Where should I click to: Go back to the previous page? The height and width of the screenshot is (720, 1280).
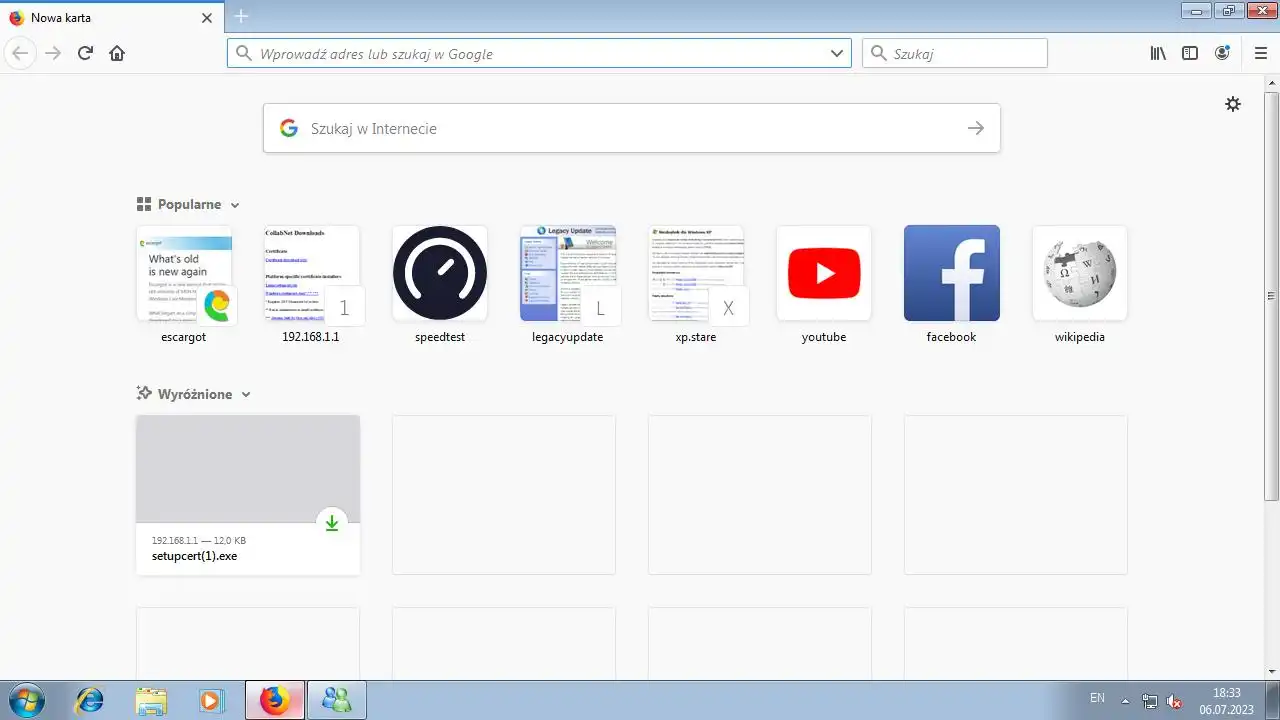20,53
